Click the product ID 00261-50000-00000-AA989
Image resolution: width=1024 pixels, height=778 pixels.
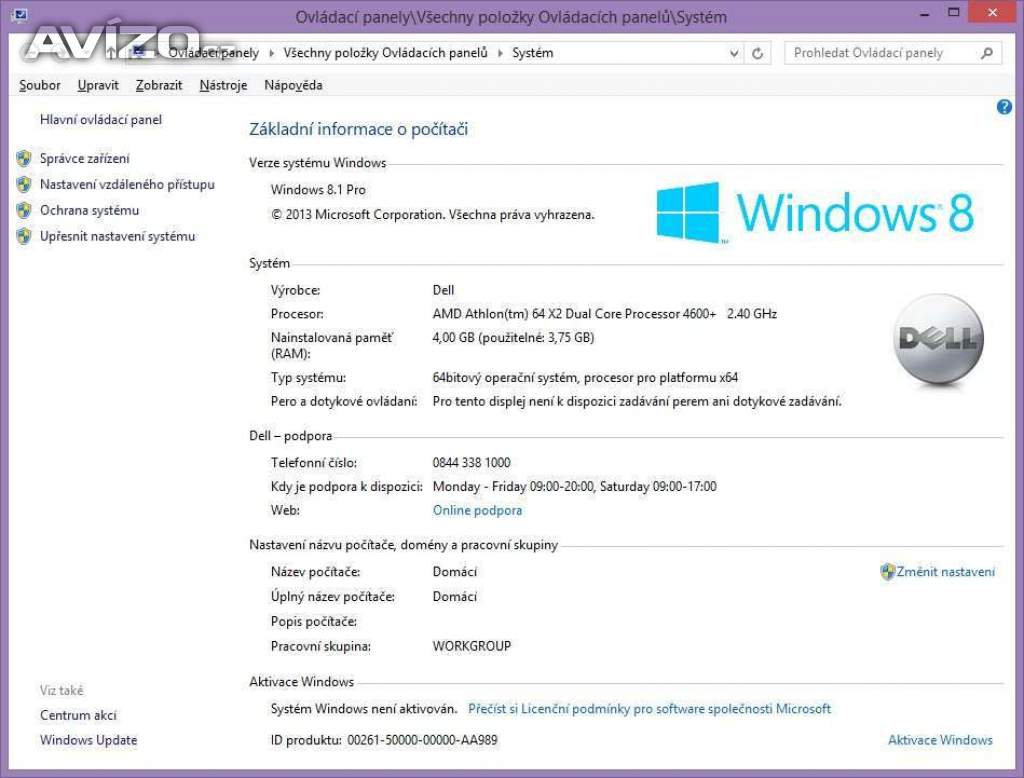click(x=423, y=740)
